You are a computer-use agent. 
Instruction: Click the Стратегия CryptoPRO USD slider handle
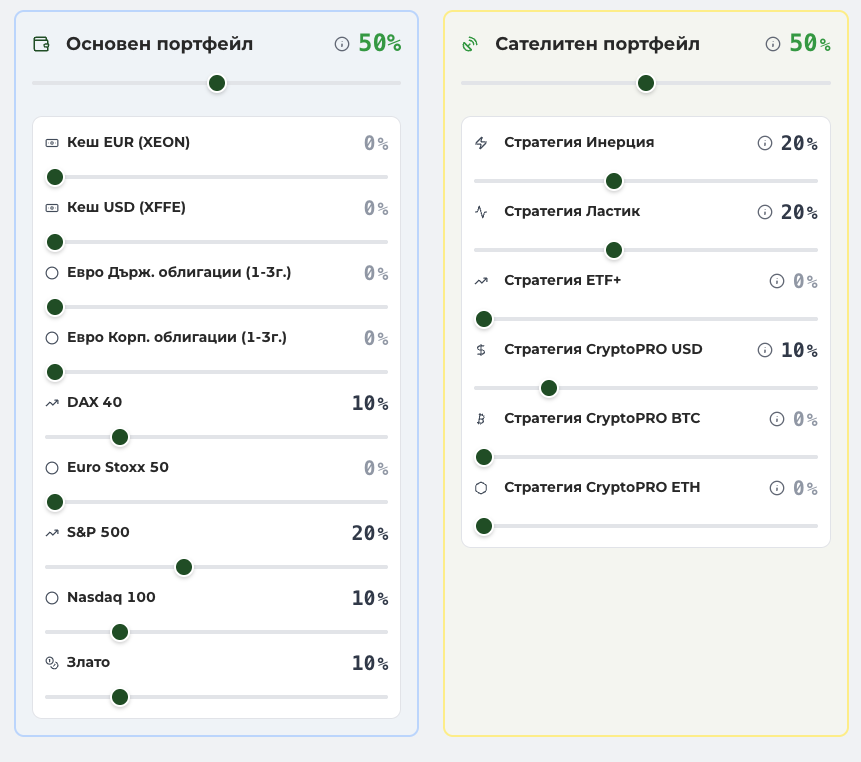549,388
